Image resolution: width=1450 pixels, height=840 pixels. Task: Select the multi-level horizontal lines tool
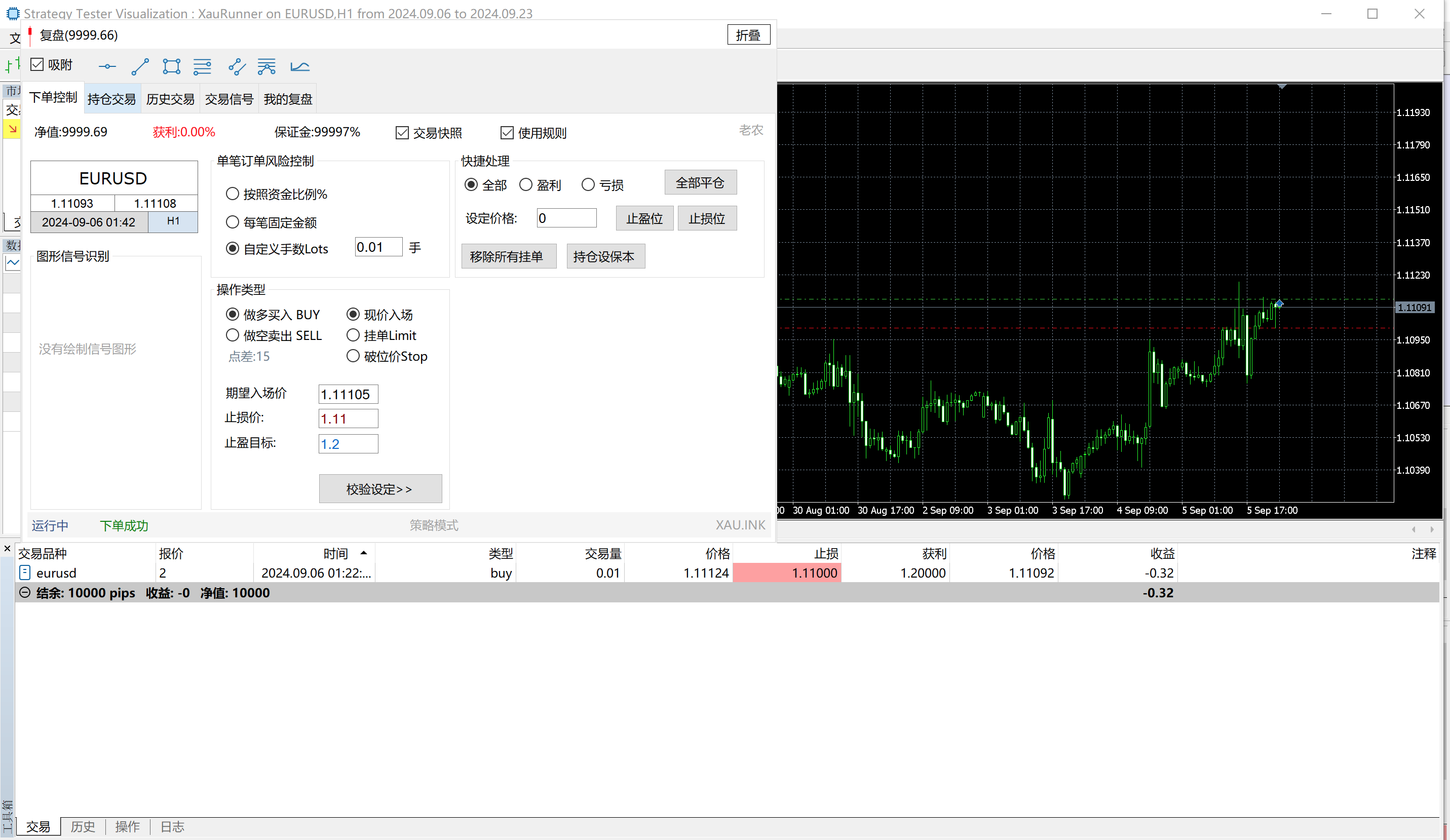202,67
